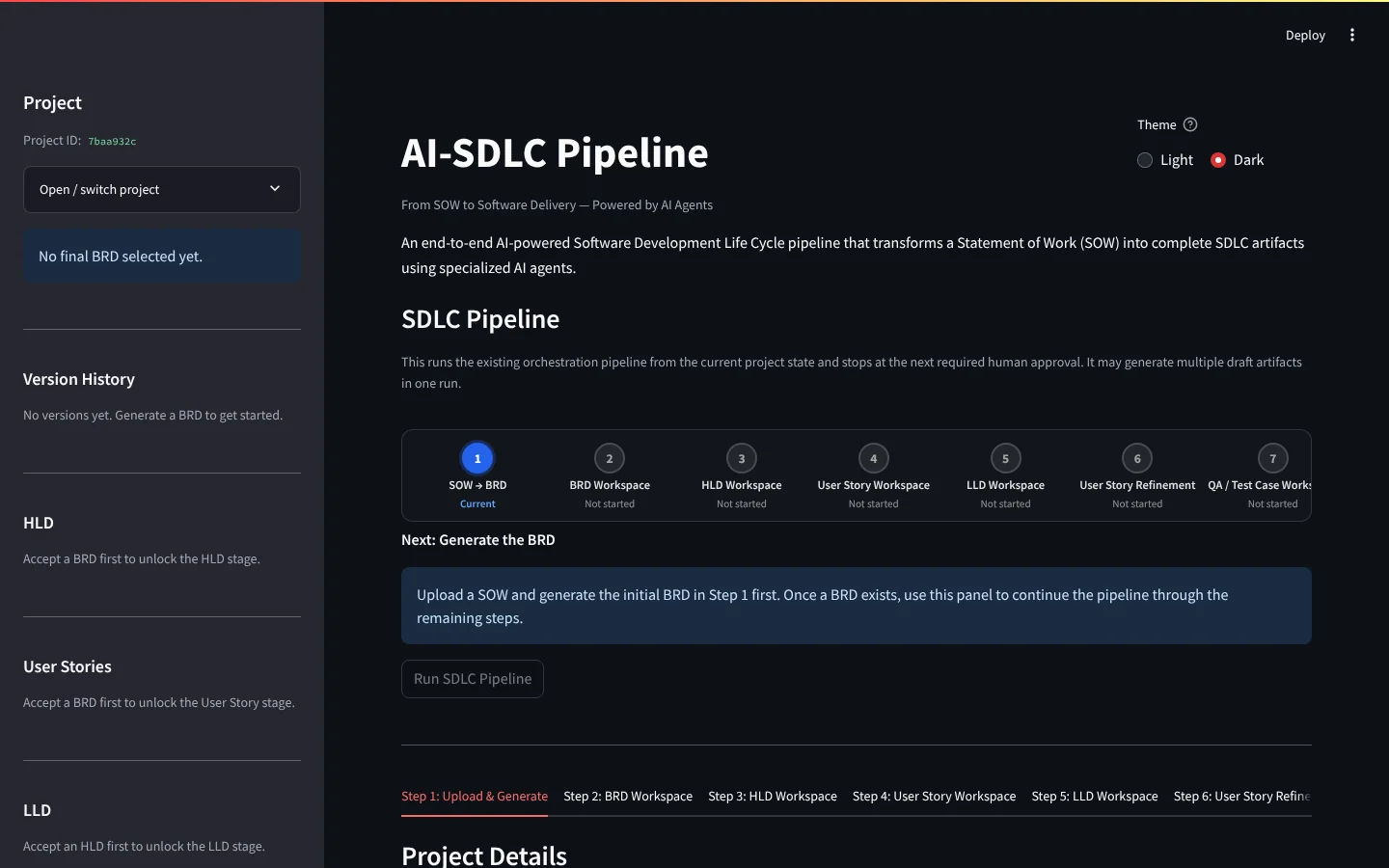Click the Project Details heading
1389x868 pixels.
(x=484, y=855)
